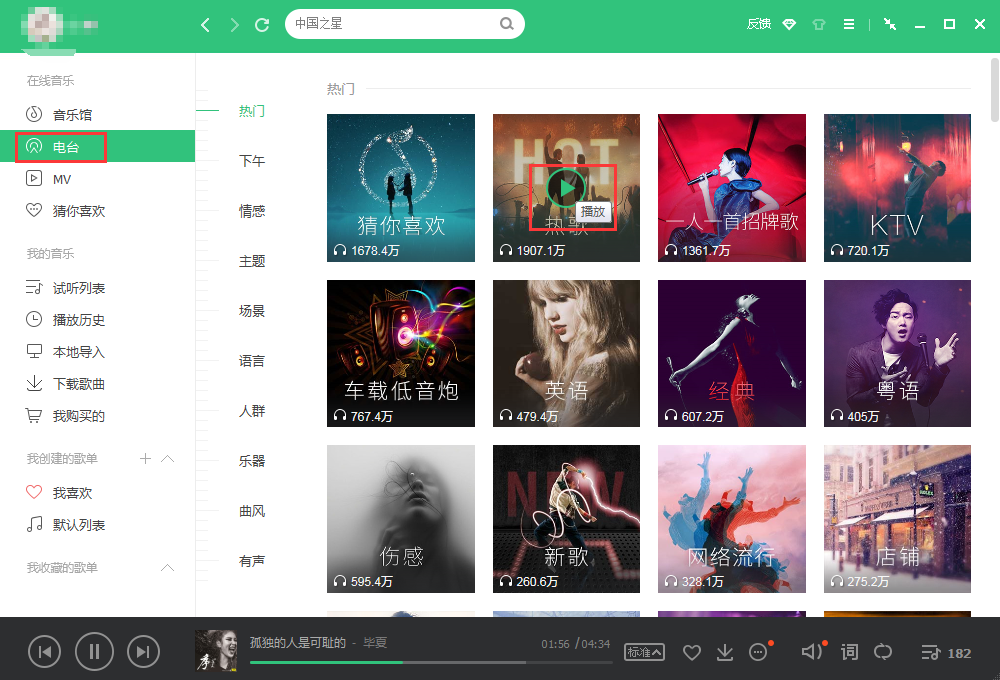The image size is (1000, 680).
Task: Select the 情感 radio category
Action: (252, 211)
